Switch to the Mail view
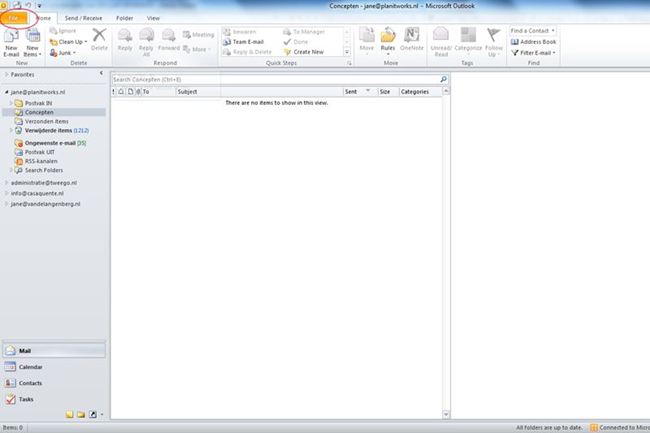The height and width of the screenshot is (433, 650). tap(54, 351)
